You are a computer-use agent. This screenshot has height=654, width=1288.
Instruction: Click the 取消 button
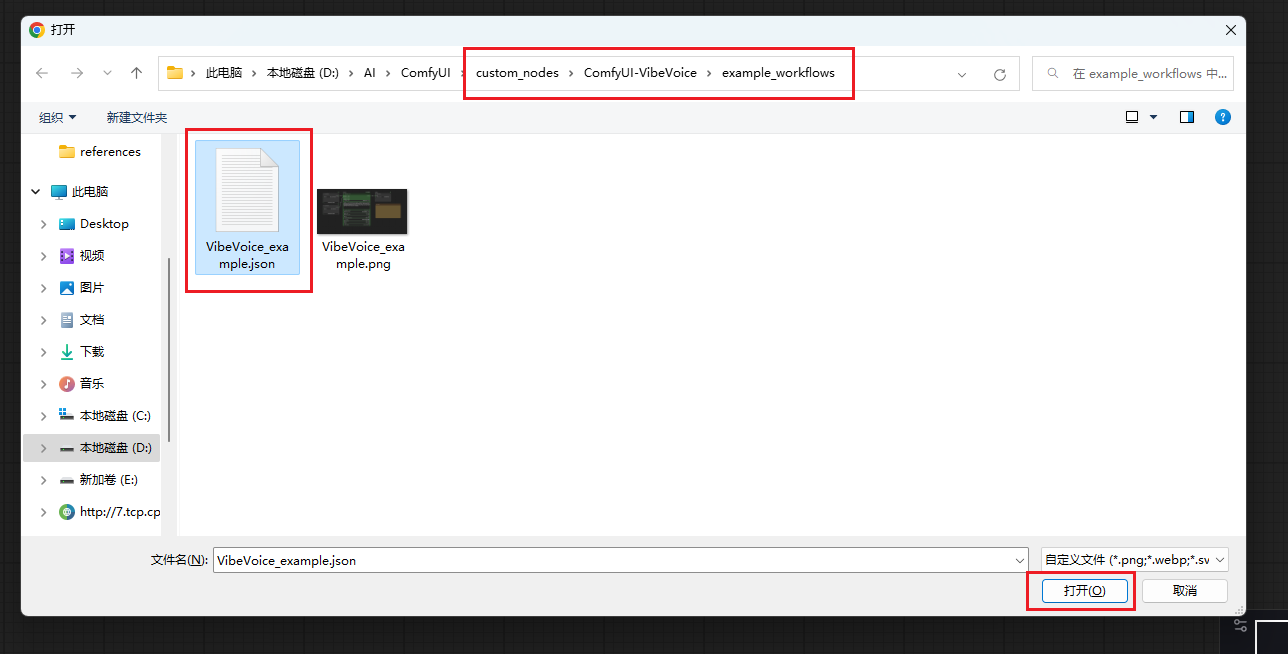[1185, 591]
